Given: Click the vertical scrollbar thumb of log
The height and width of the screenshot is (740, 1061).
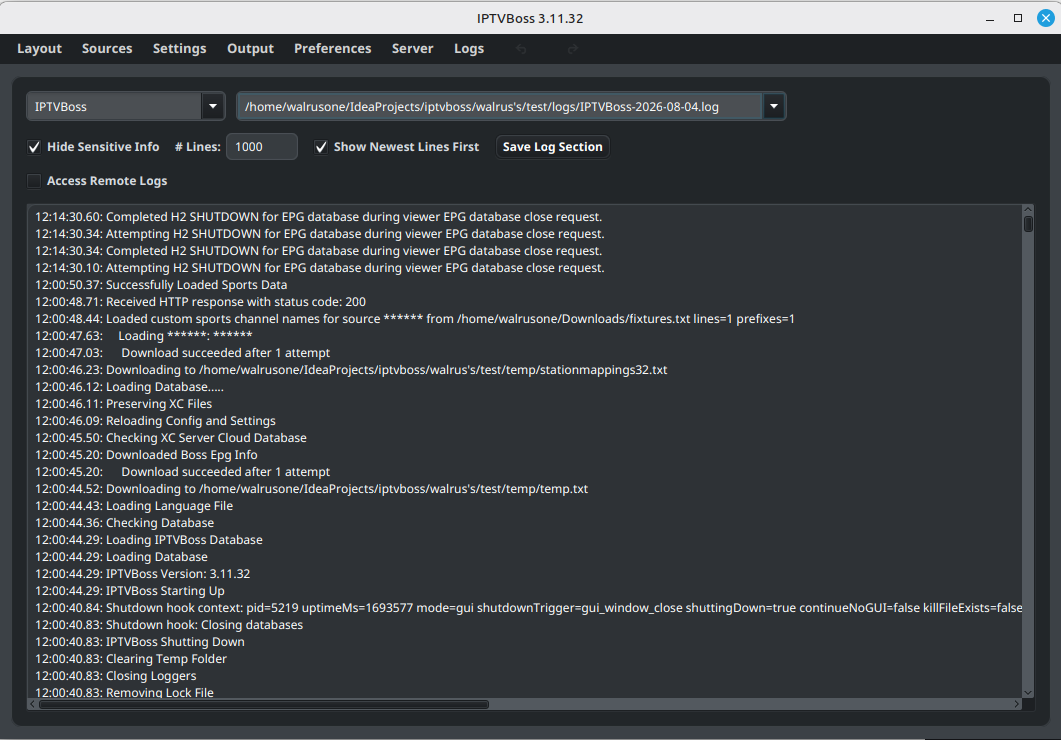Looking at the screenshot, I should coord(1028,224).
